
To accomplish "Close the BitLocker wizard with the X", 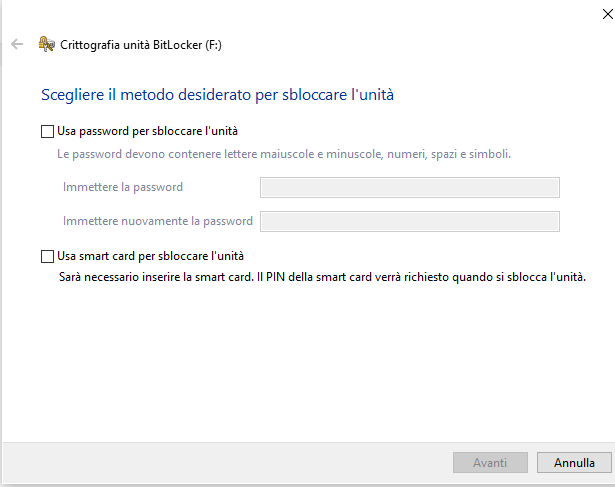I will [608, 14].
